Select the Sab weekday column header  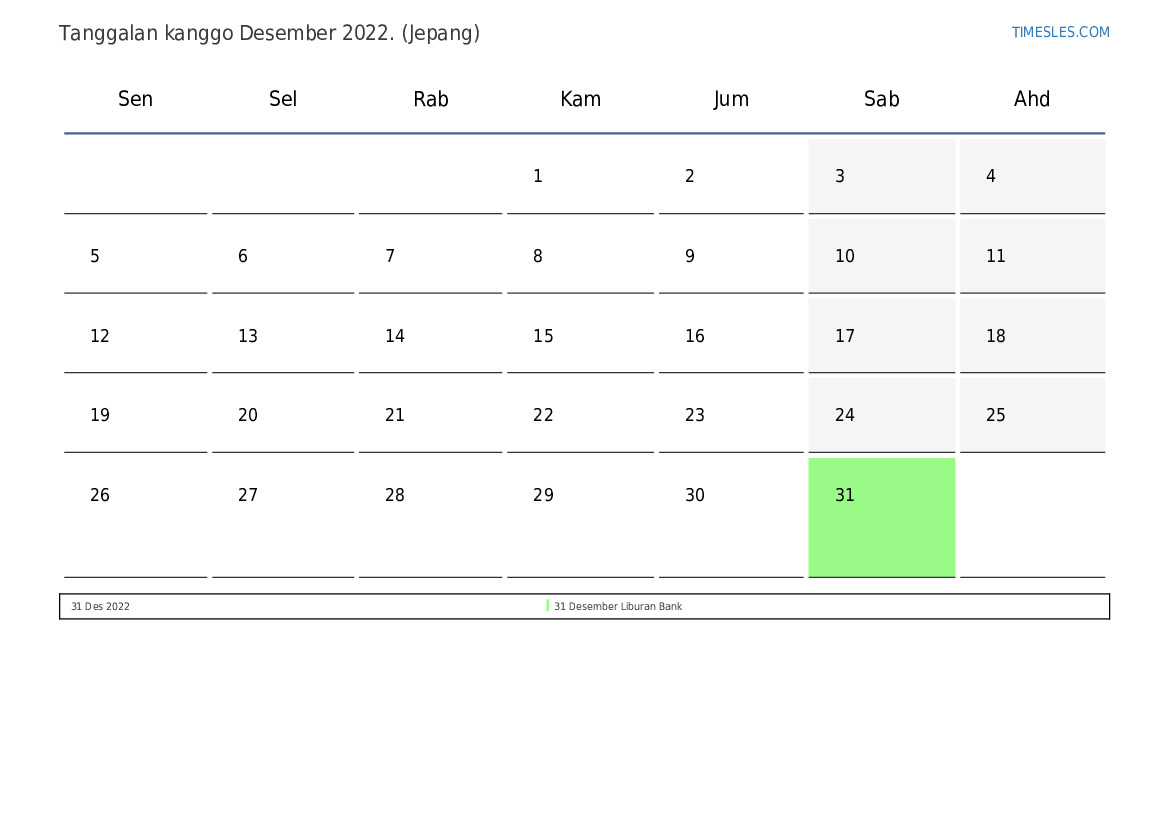pyautogui.click(x=881, y=99)
